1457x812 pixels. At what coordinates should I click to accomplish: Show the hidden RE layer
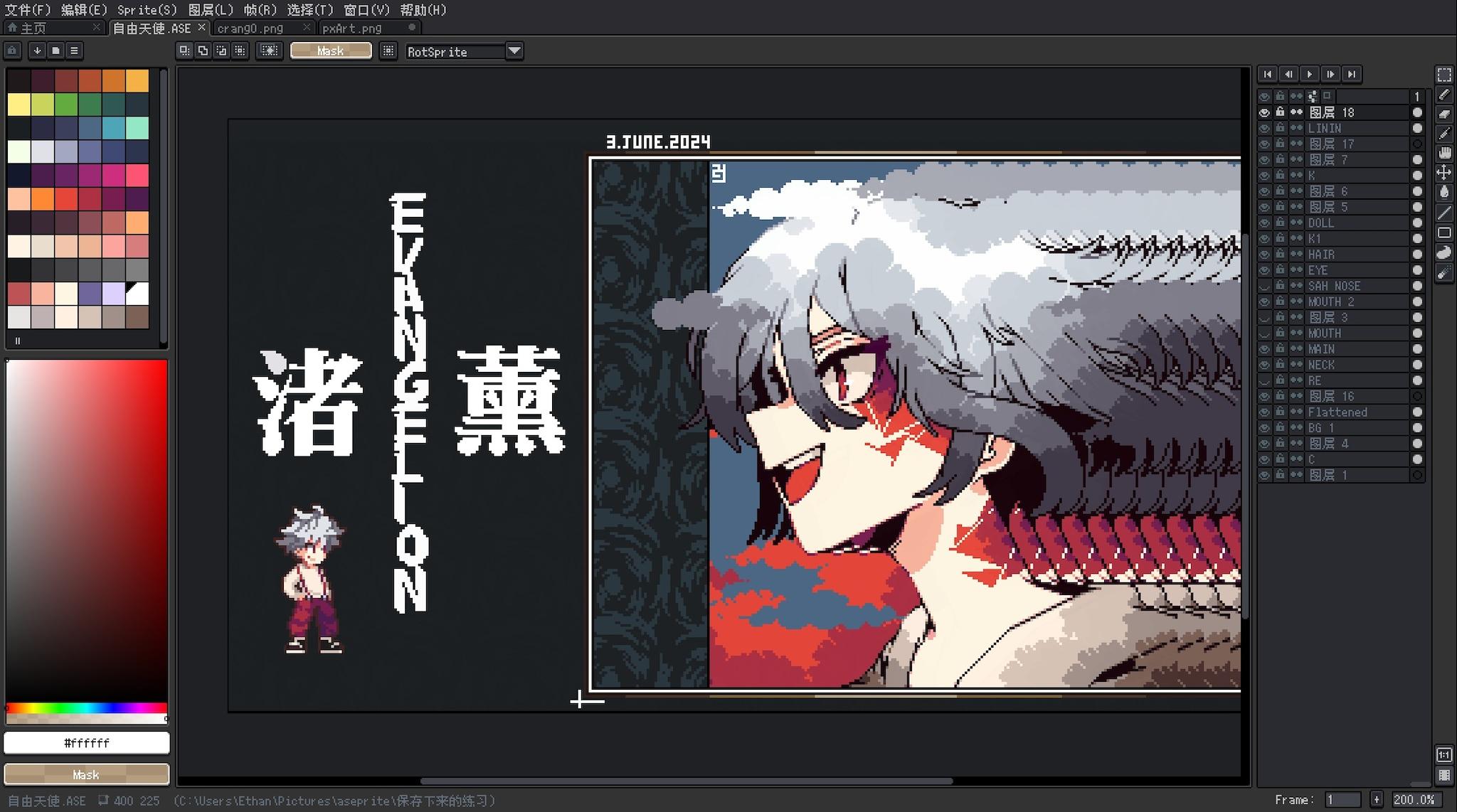(x=1264, y=380)
